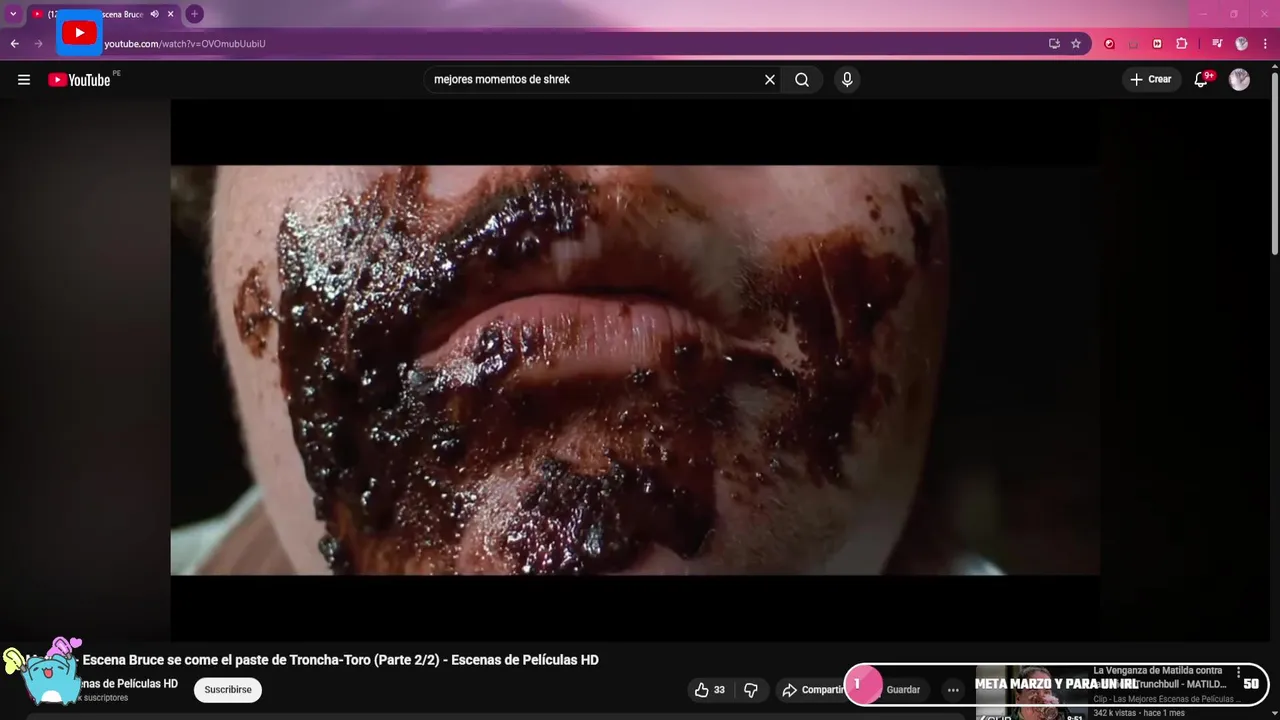Click the video title Escena Bruce text
This screenshot has width=1280, height=720.
(340, 660)
